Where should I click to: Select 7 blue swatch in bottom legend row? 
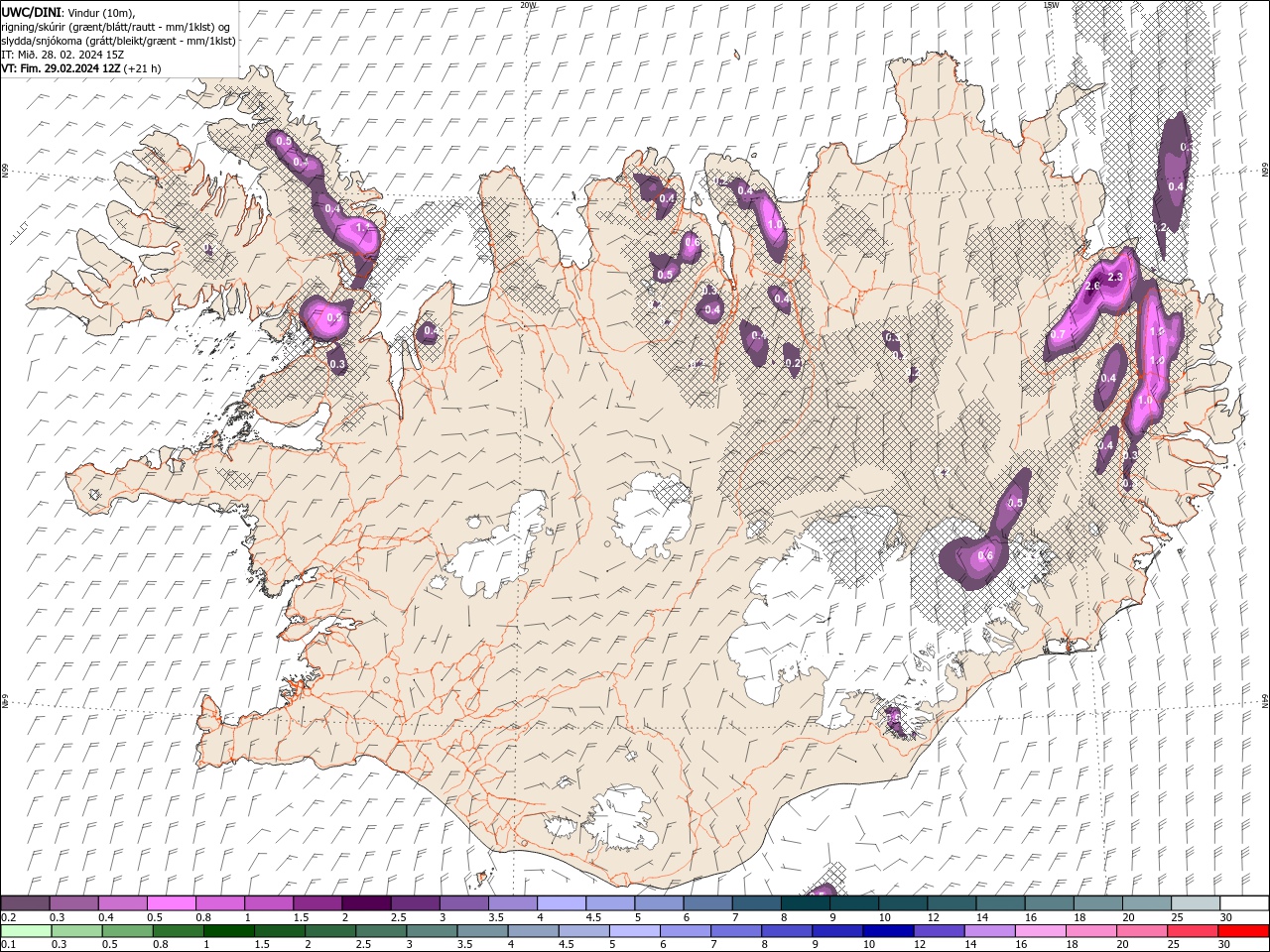735,931
